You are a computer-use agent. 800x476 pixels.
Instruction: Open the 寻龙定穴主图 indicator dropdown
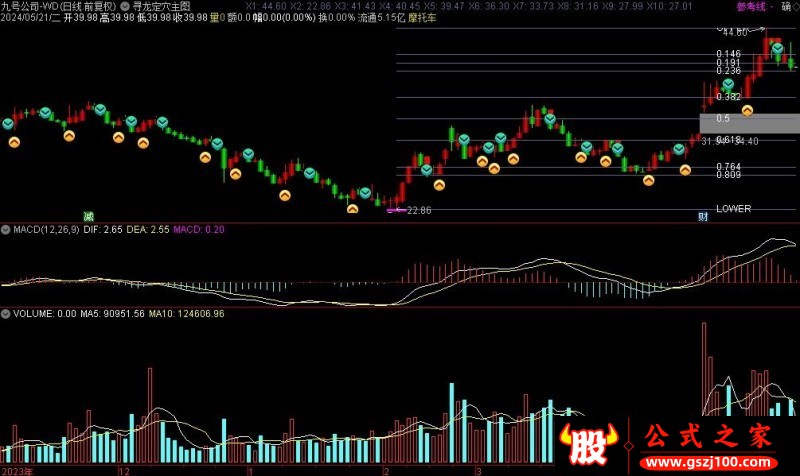(123, 5)
